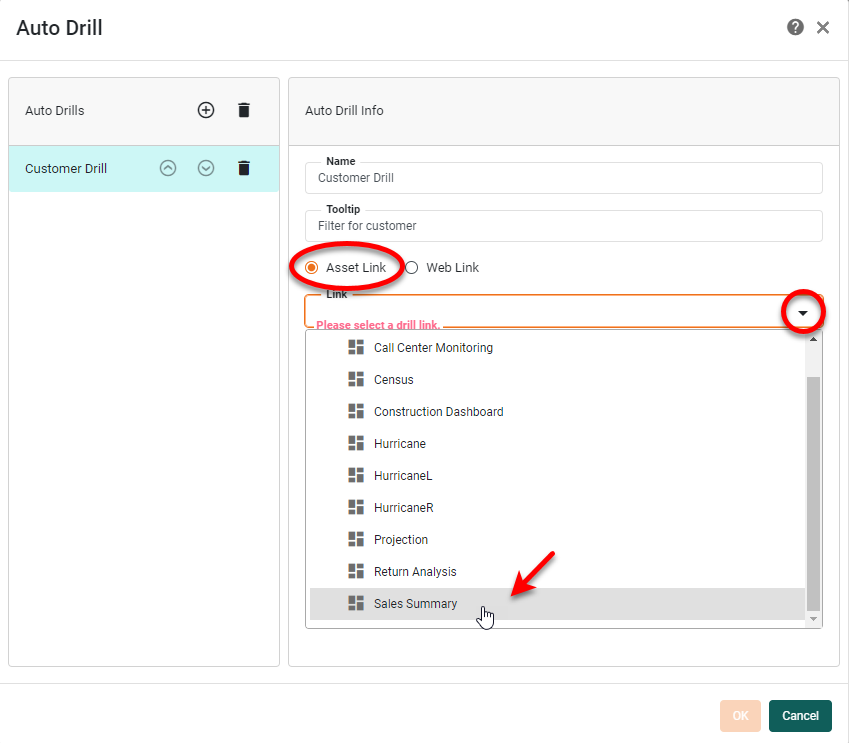Image resolution: width=849 pixels, height=743 pixels.
Task: Click the add new Auto Drill plus icon
Action: (x=205, y=110)
